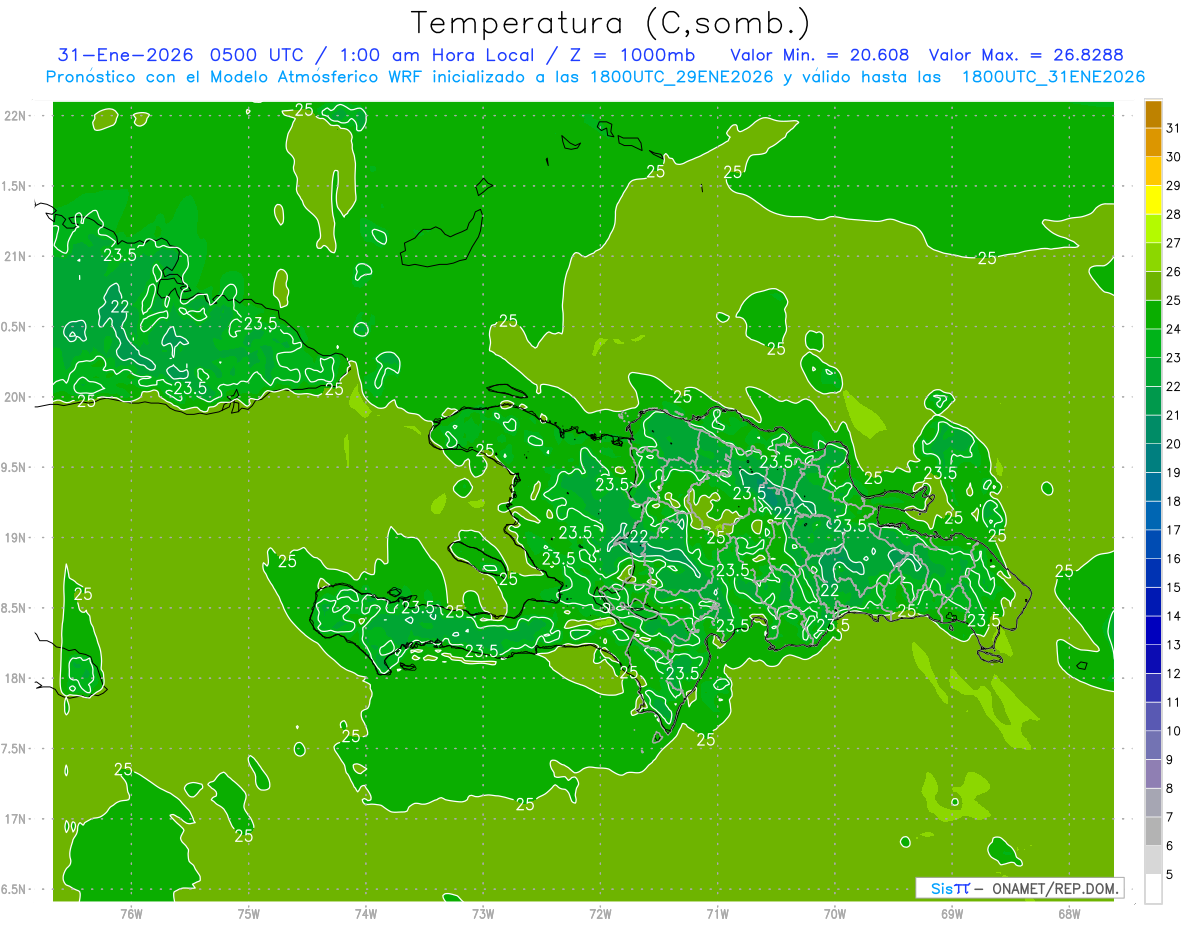Click the '20N' latitude axis label

click(15, 397)
